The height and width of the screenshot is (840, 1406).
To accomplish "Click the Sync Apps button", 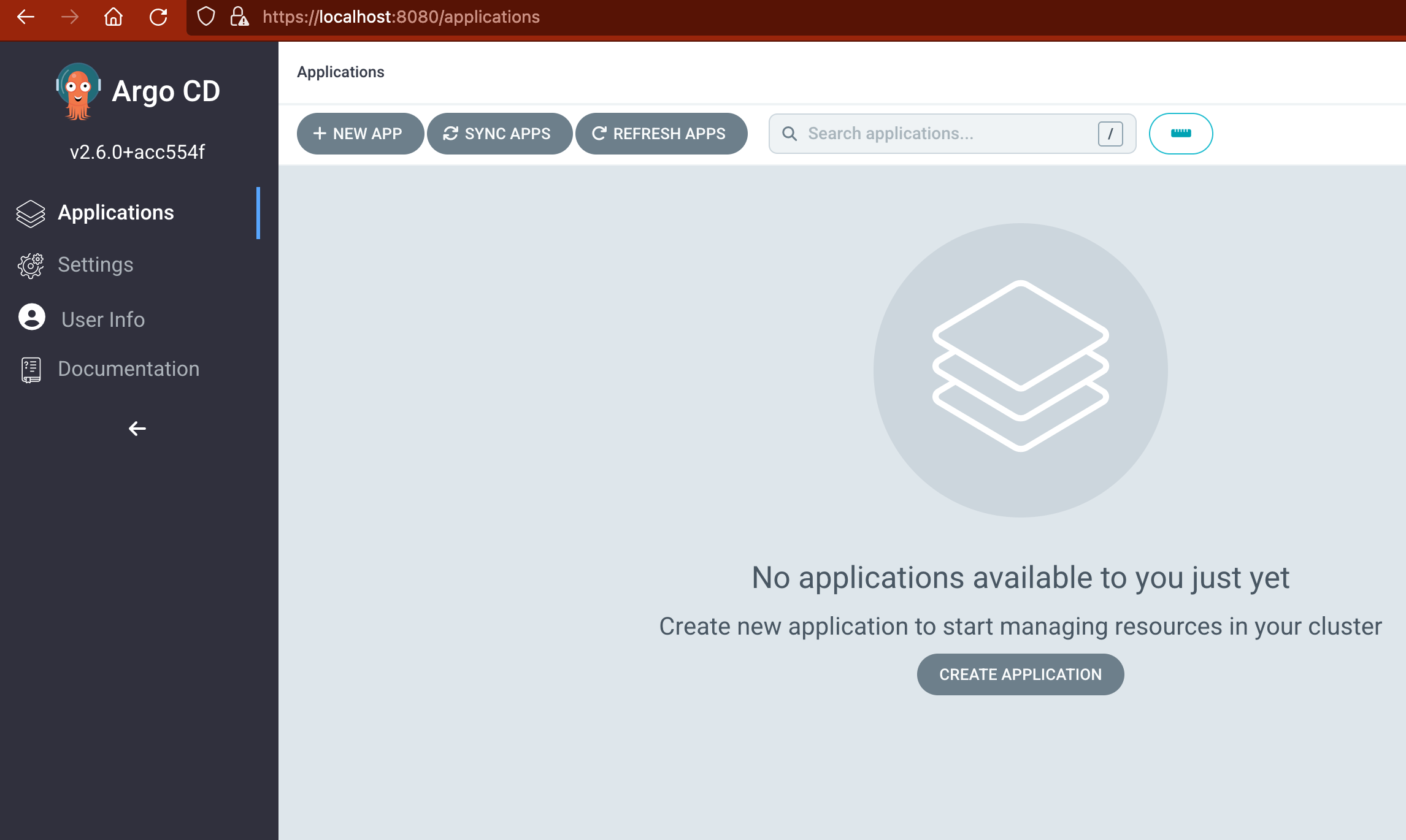I will pos(500,133).
